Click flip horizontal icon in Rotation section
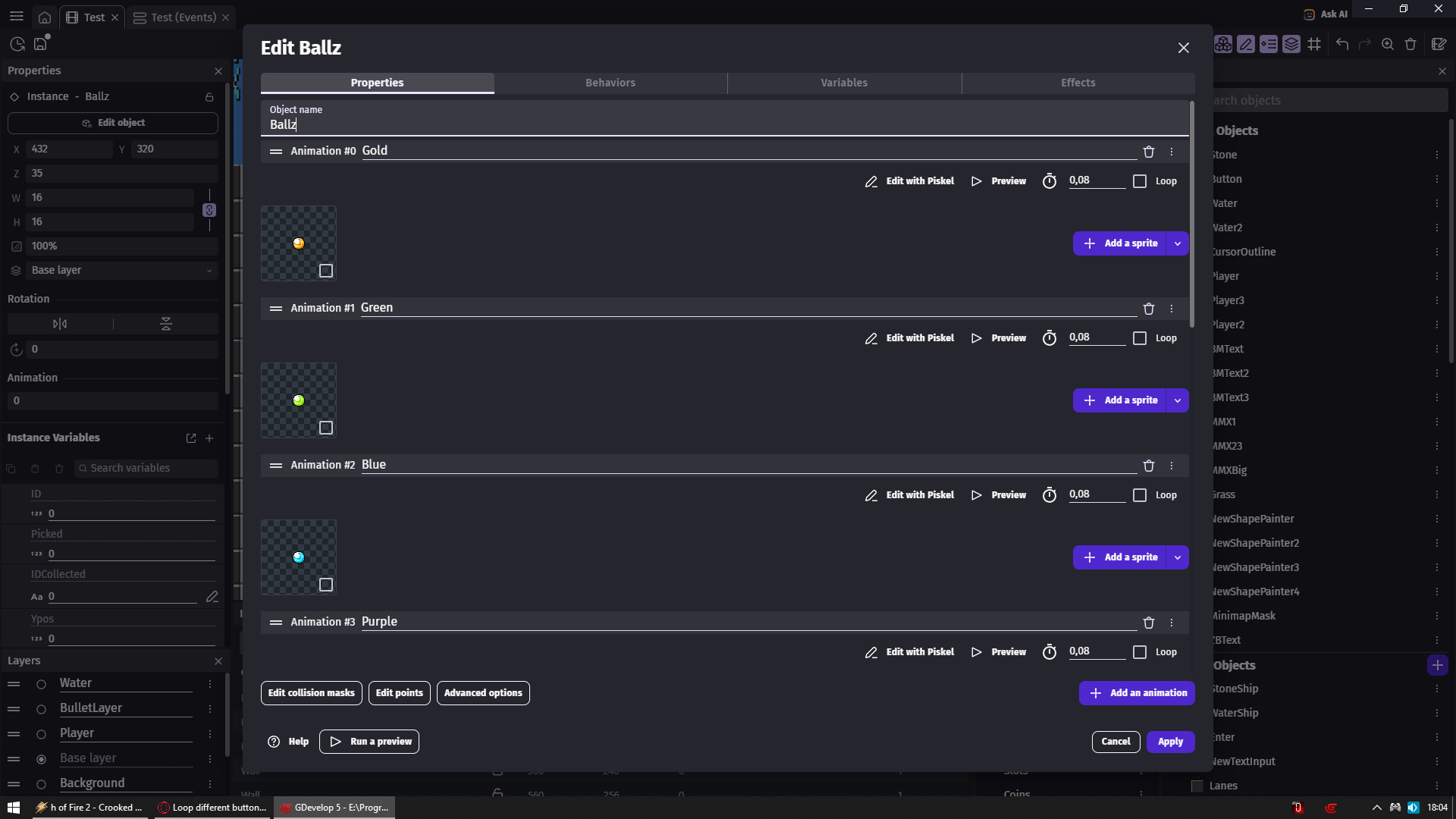Screen dimensions: 1456x819 click(60, 324)
